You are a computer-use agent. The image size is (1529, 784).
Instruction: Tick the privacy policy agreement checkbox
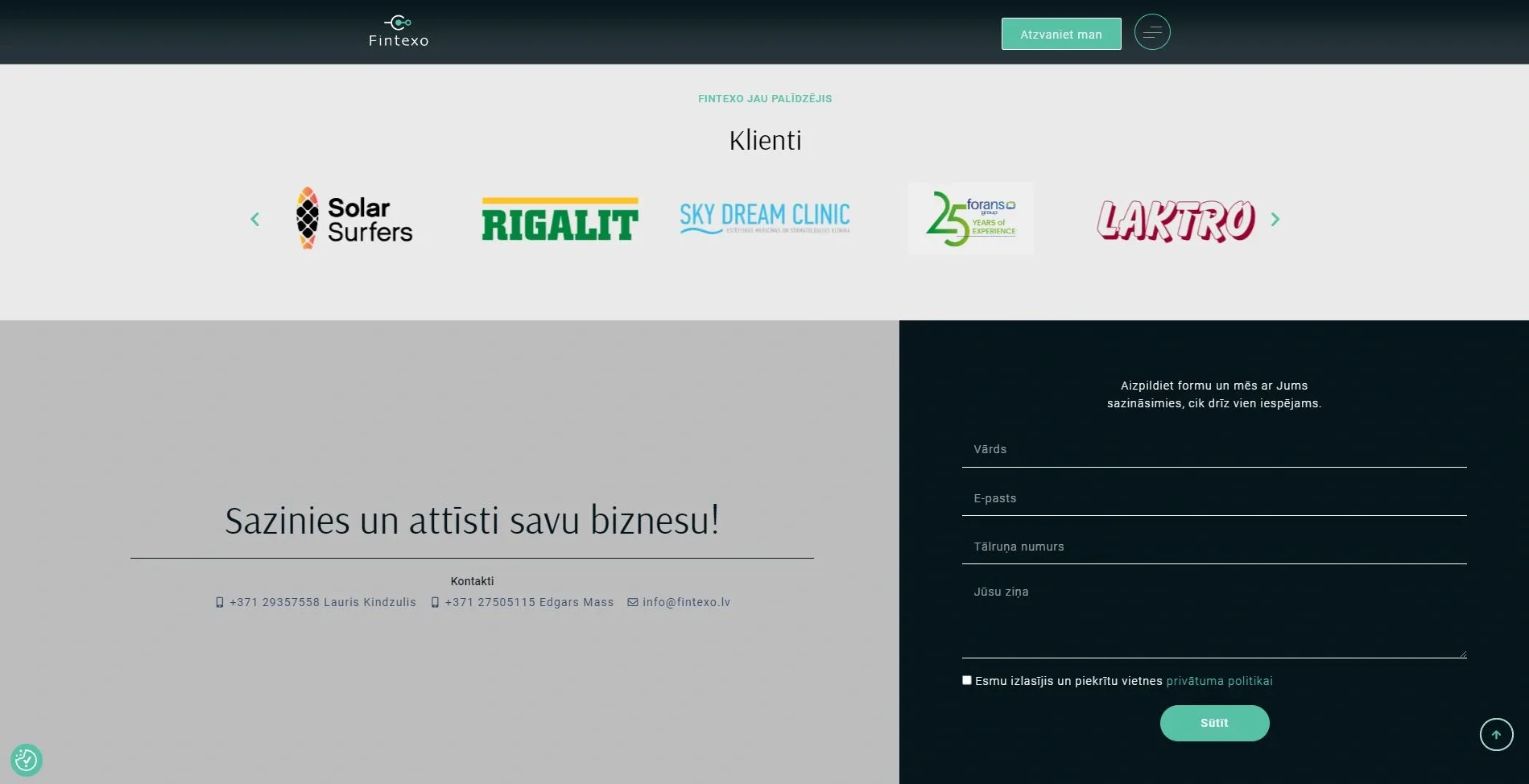[967, 680]
